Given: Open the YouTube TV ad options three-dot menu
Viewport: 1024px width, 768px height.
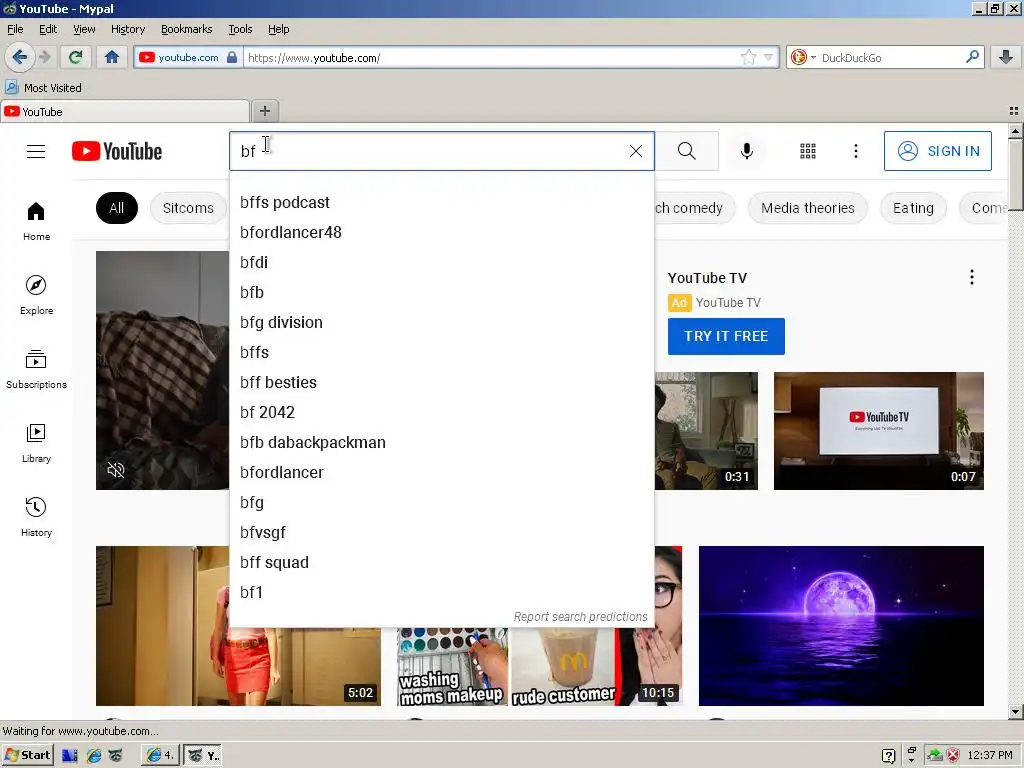Looking at the screenshot, I should click(972, 278).
